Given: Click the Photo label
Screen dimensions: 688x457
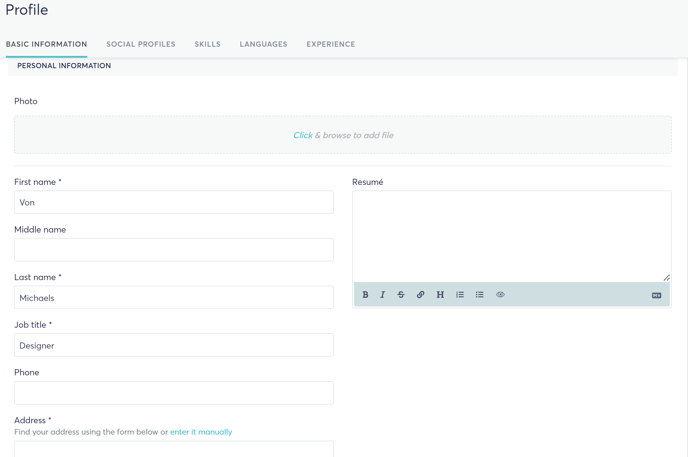Looking at the screenshot, I should coord(26,101).
